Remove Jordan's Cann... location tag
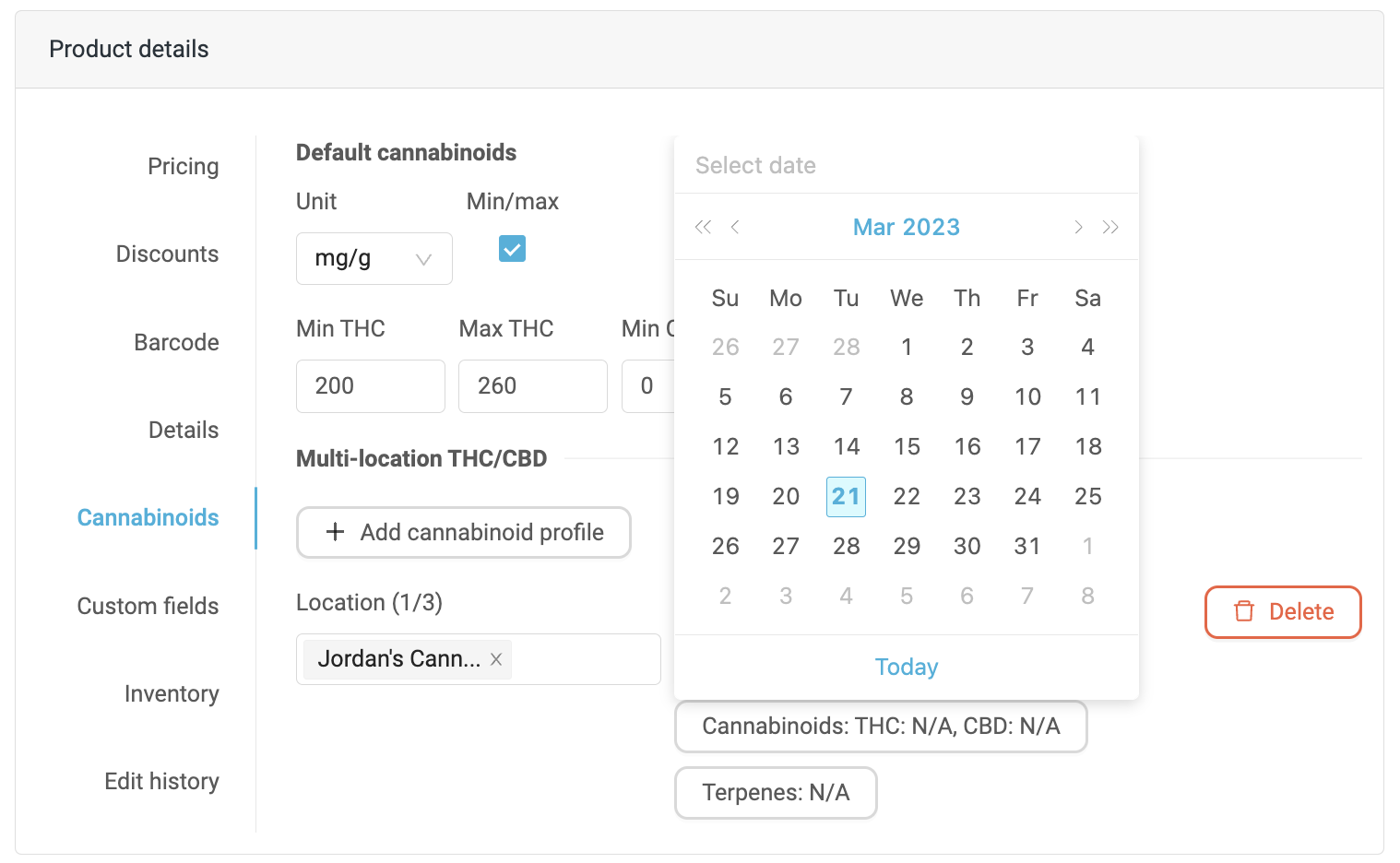 click(x=496, y=659)
